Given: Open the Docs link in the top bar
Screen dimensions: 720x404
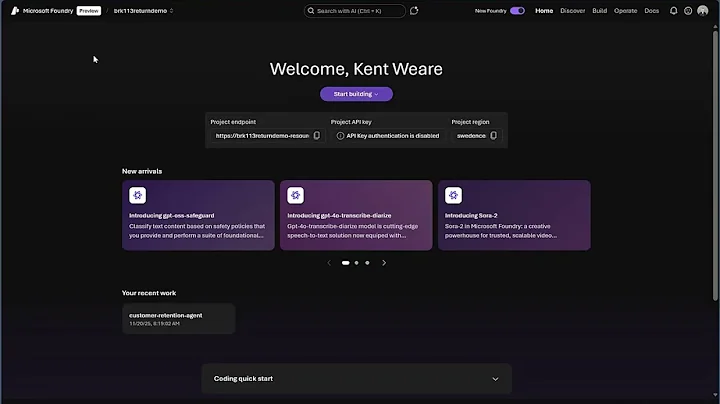Looking at the screenshot, I should (651, 11).
